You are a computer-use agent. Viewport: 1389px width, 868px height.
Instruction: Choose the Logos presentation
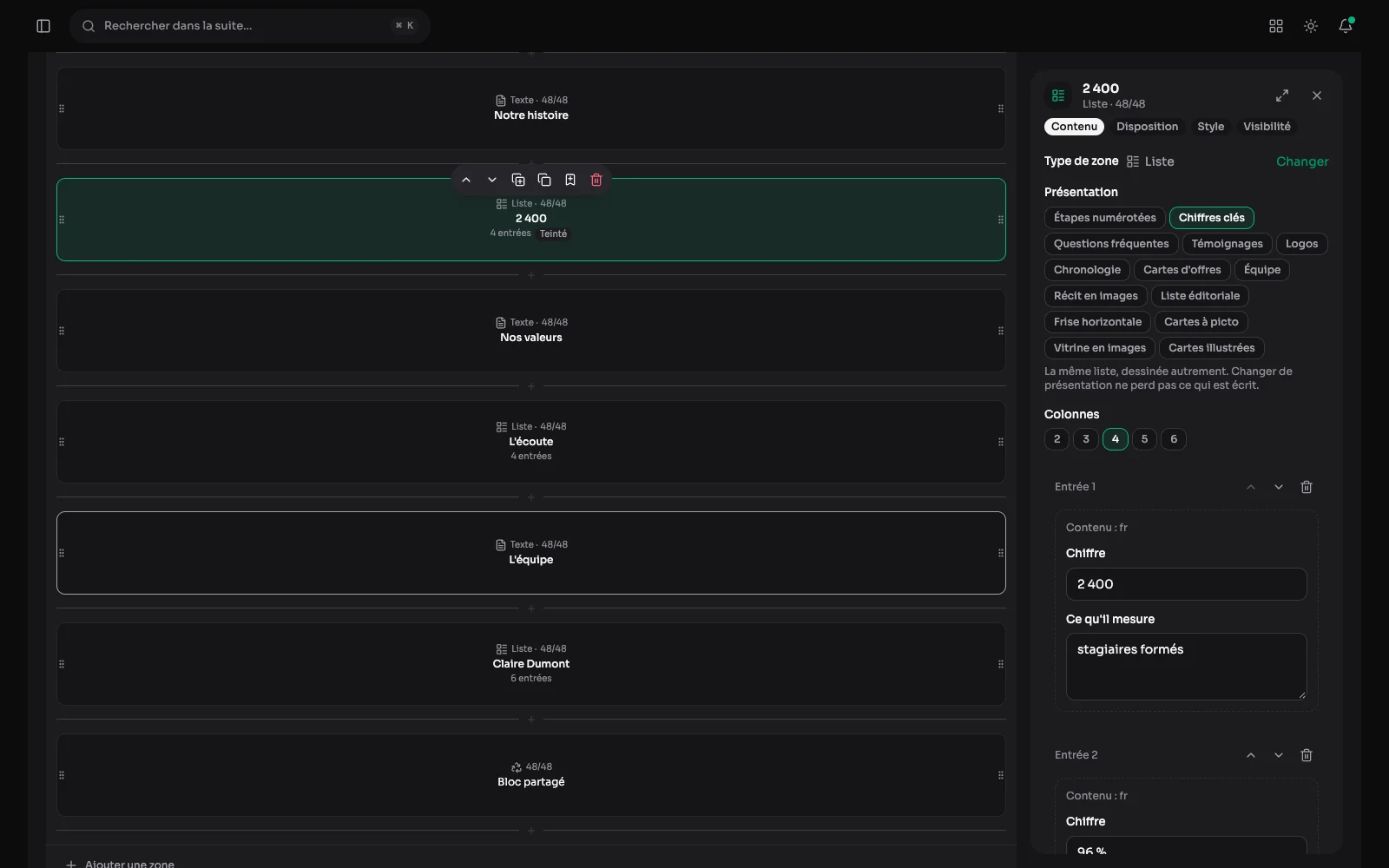click(1301, 244)
